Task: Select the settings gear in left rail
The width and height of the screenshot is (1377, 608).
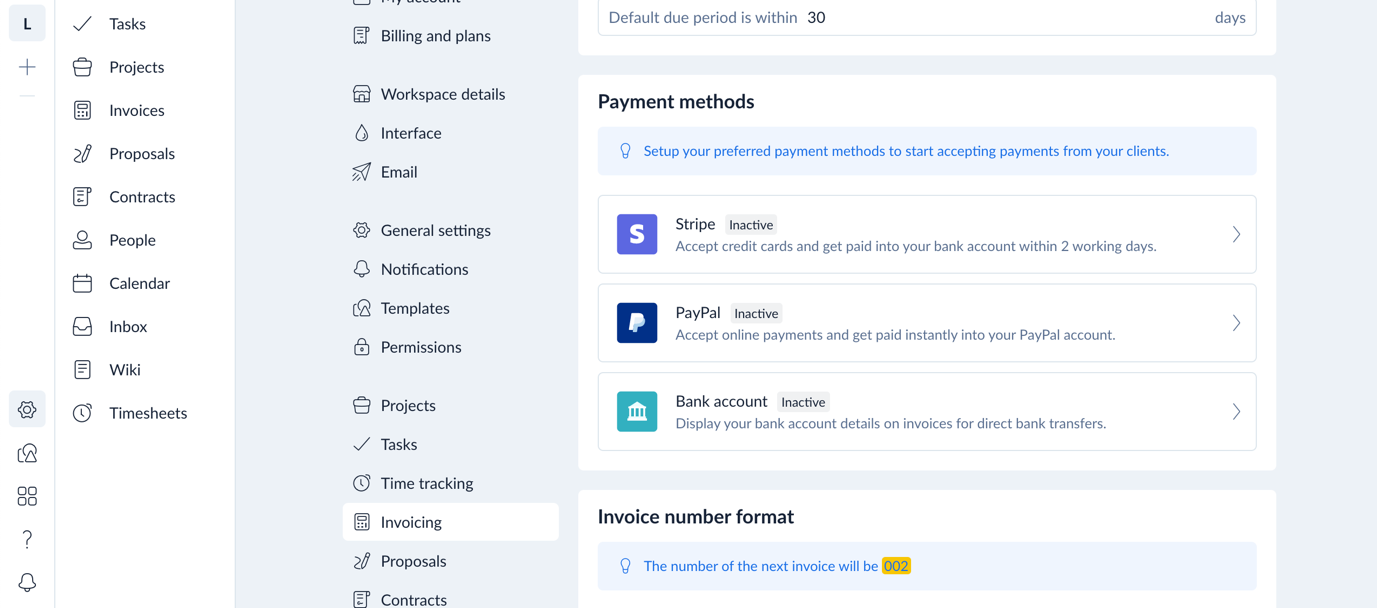Action: [x=27, y=410]
